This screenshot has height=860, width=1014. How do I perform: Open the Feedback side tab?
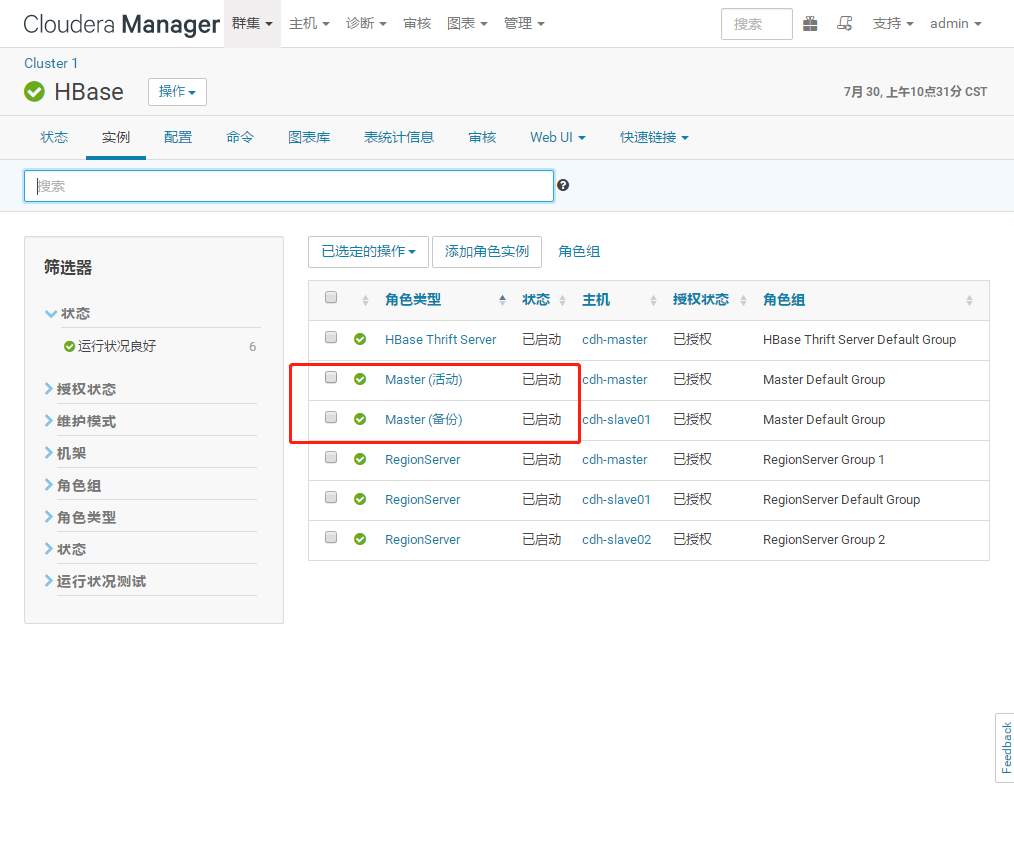1005,748
